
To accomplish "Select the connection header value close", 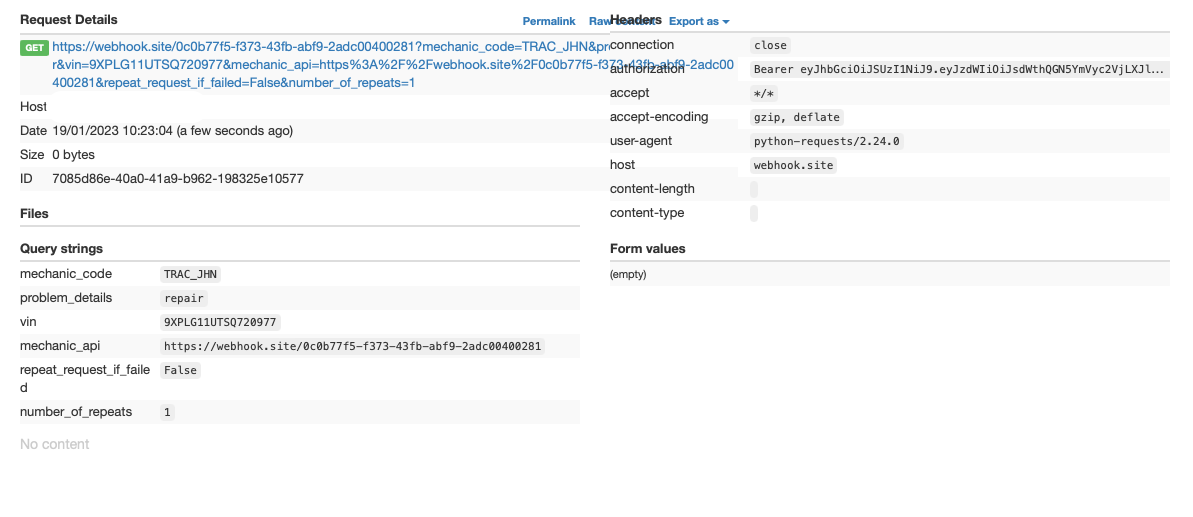I will click(770, 45).
